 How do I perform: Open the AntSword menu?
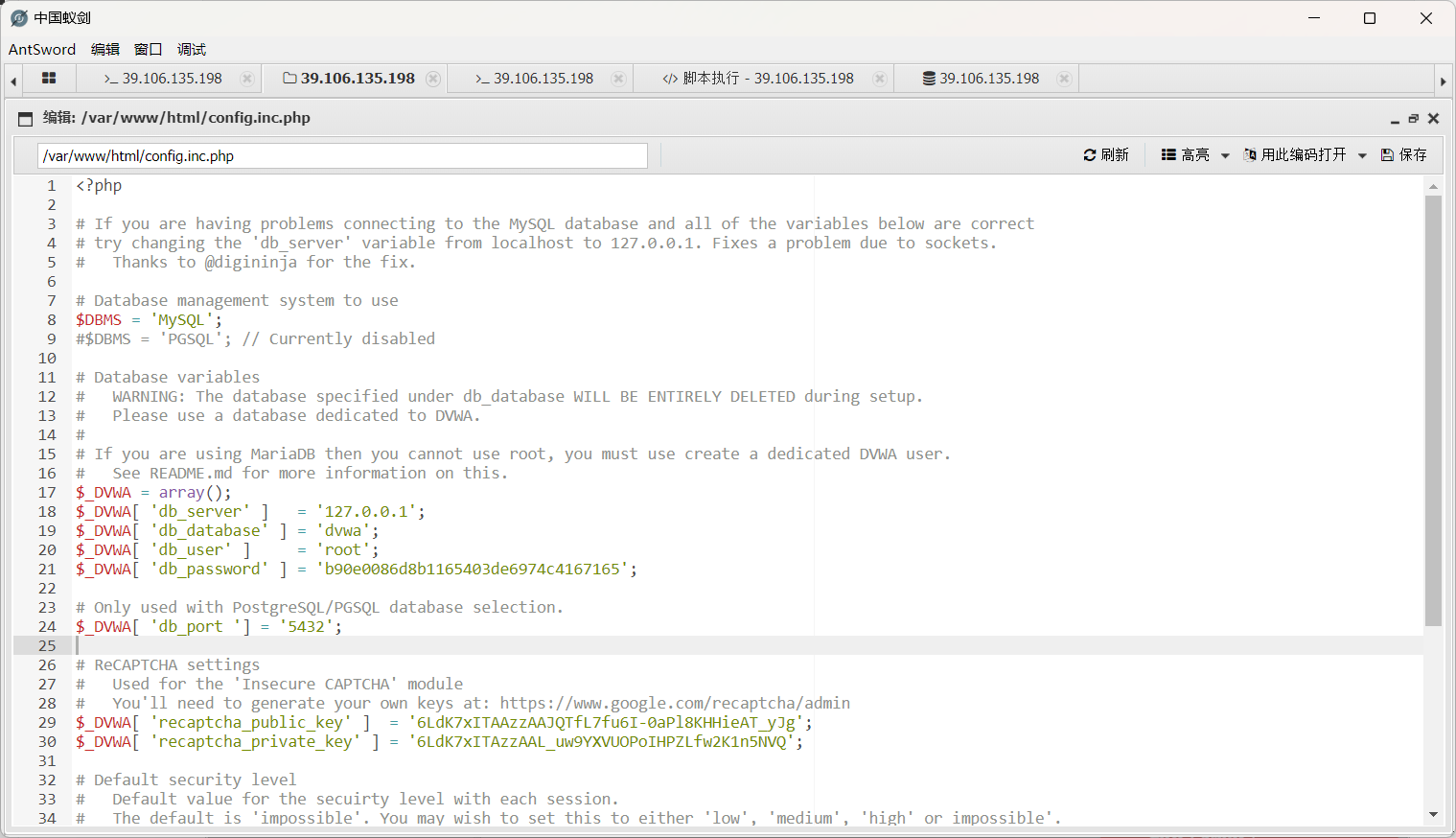42,49
